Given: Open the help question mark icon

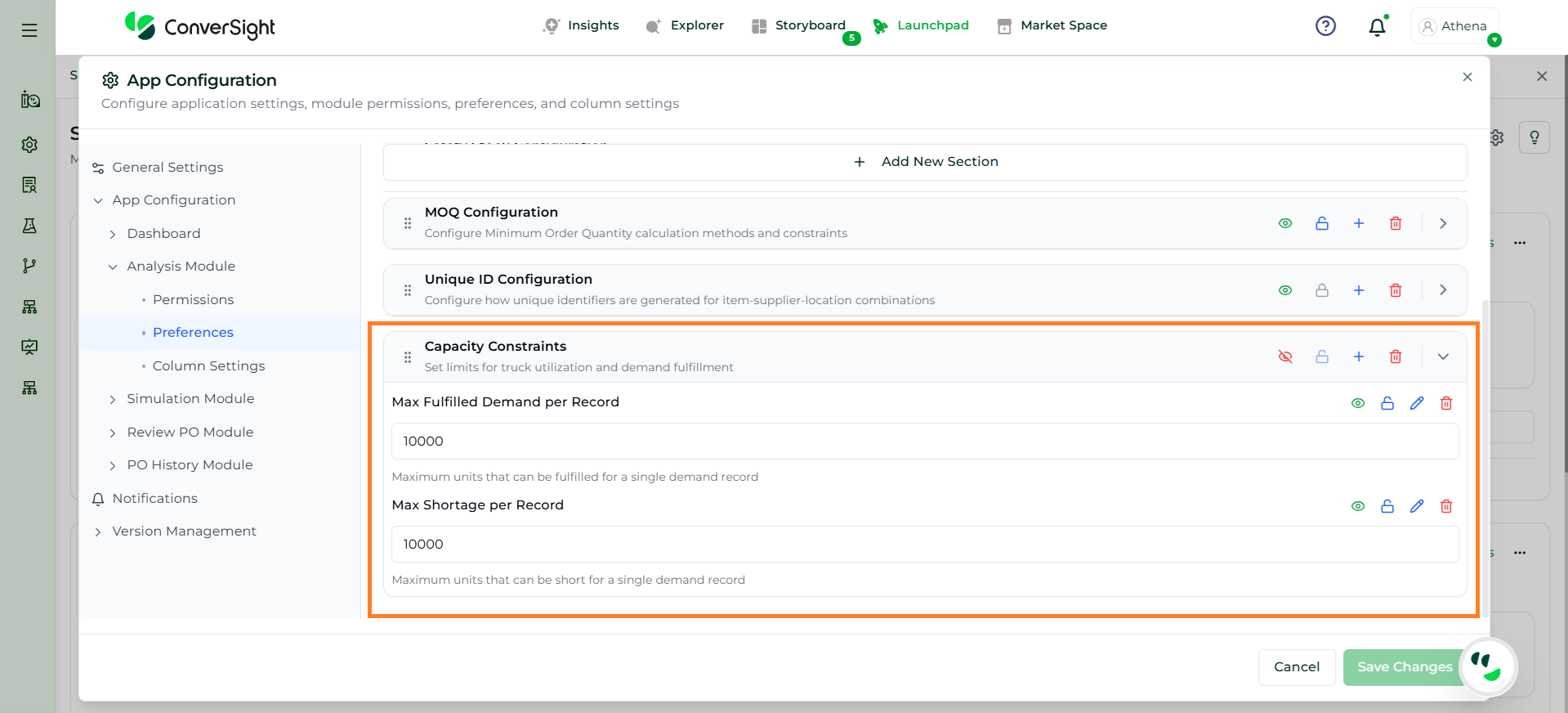Looking at the screenshot, I should (x=1325, y=26).
